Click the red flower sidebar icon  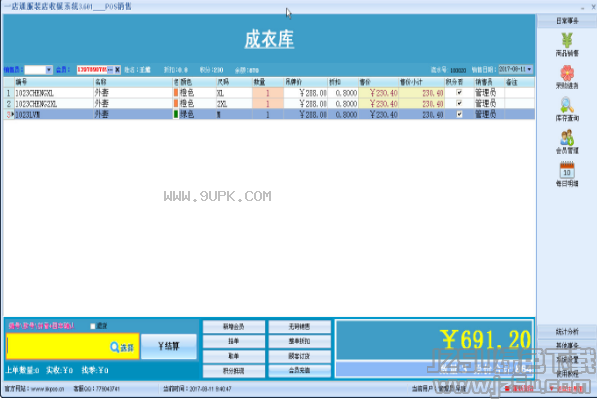(x=567, y=73)
